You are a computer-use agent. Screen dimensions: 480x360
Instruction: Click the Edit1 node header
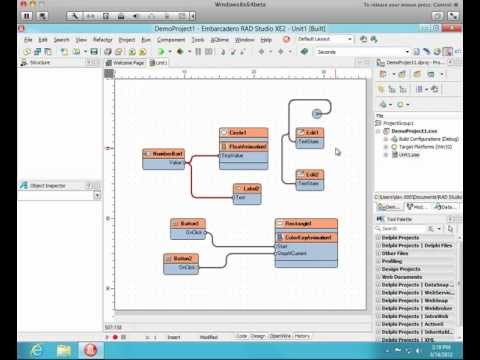pos(310,133)
